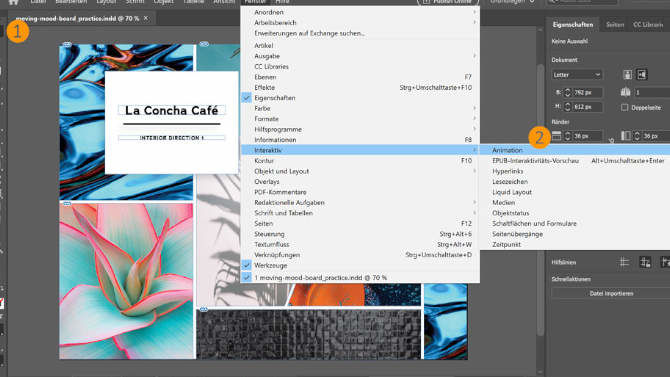Click the guides display icon next to Hilfslinien
Viewport: 670px width, 377px height.
click(624, 262)
